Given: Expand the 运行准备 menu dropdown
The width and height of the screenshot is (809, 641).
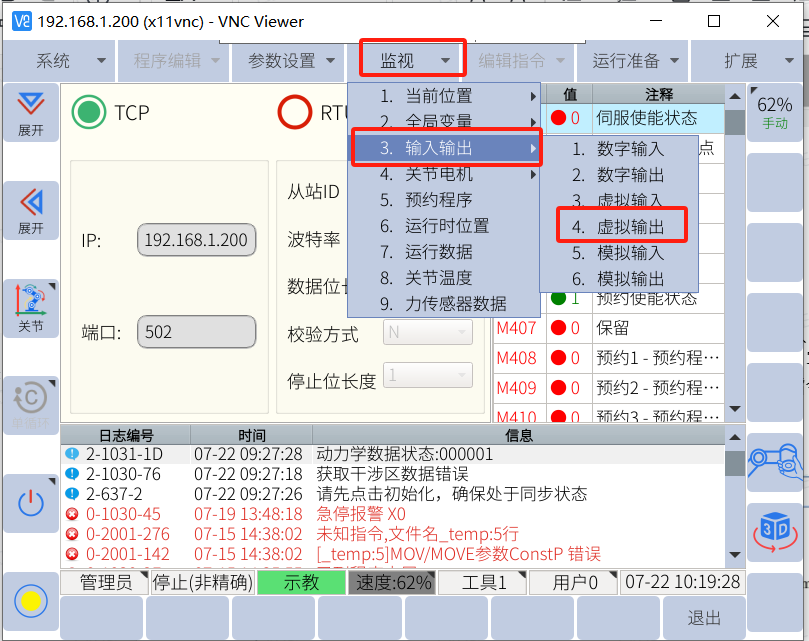Looking at the screenshot, I should pos(636,61).
